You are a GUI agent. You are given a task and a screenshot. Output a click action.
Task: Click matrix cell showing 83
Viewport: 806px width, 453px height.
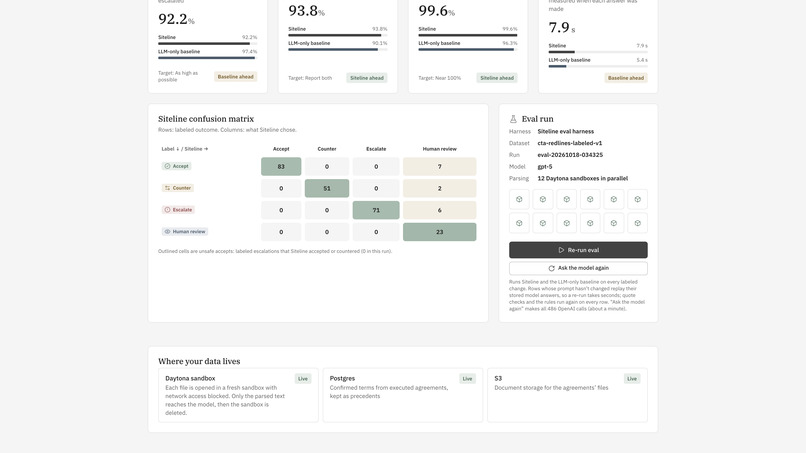[x=281, y=167]
